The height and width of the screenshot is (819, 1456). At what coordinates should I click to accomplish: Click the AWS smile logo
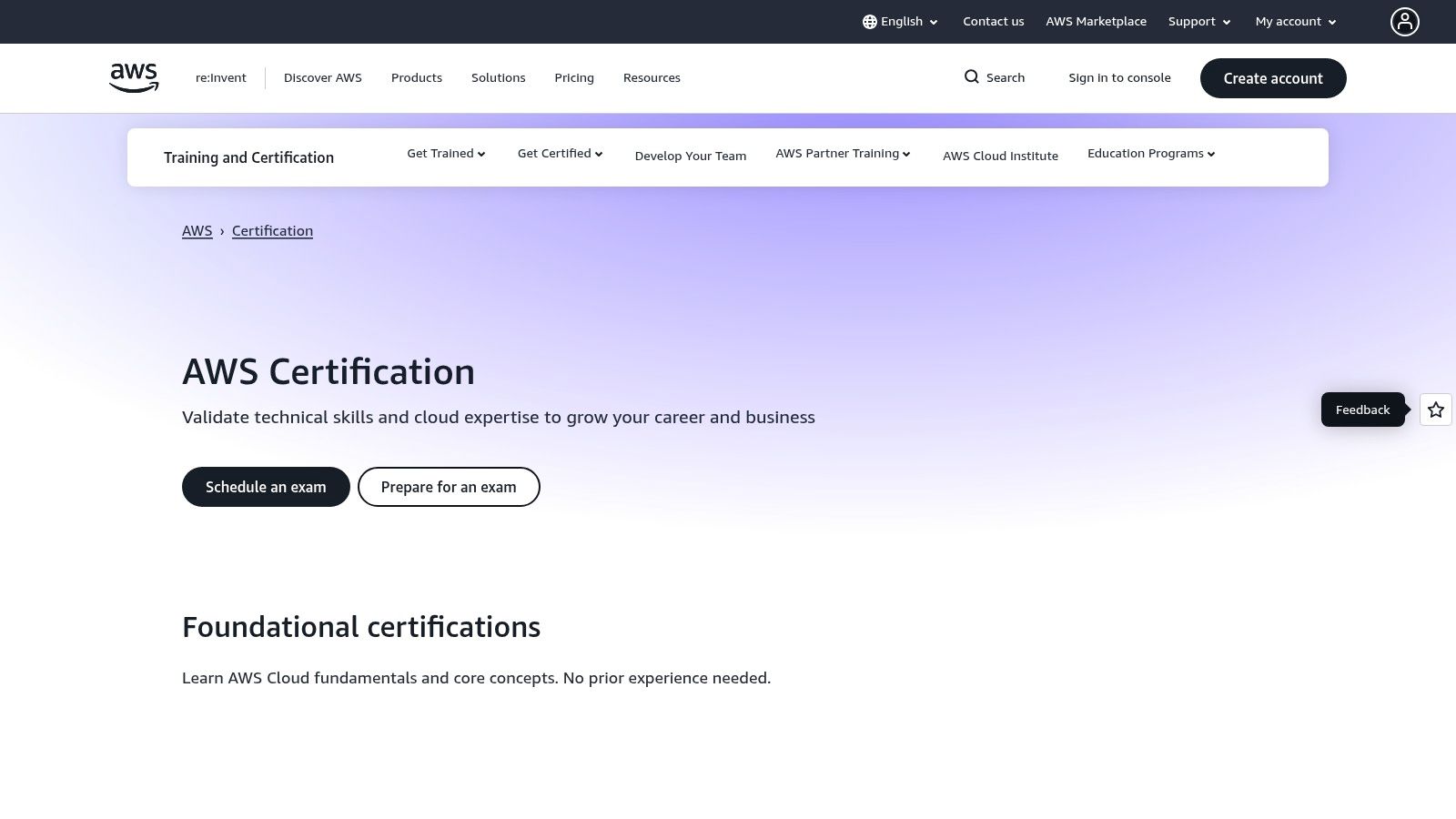click(x=133, y=77)
